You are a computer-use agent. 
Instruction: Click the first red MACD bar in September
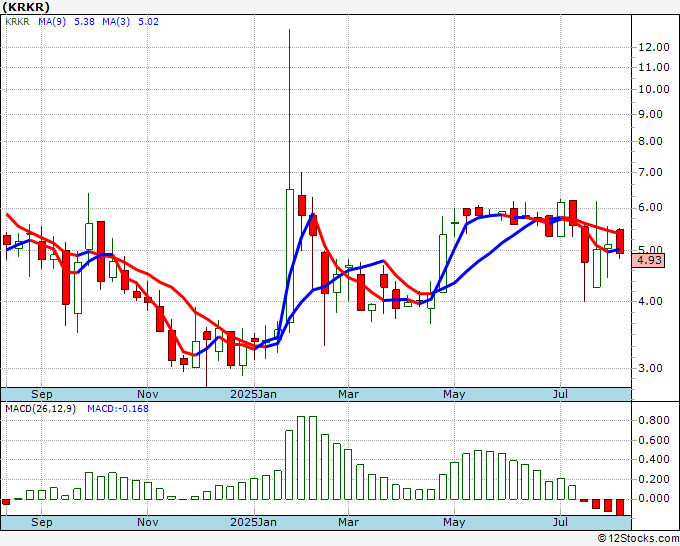pyautogui.click(x=6, y=502)
